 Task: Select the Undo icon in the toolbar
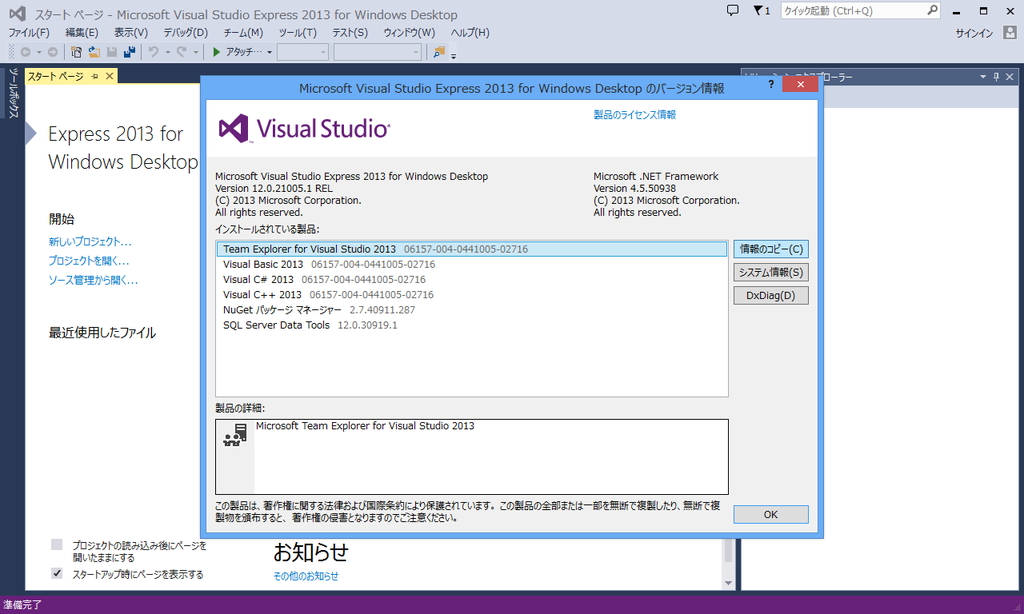coord(152,52)
